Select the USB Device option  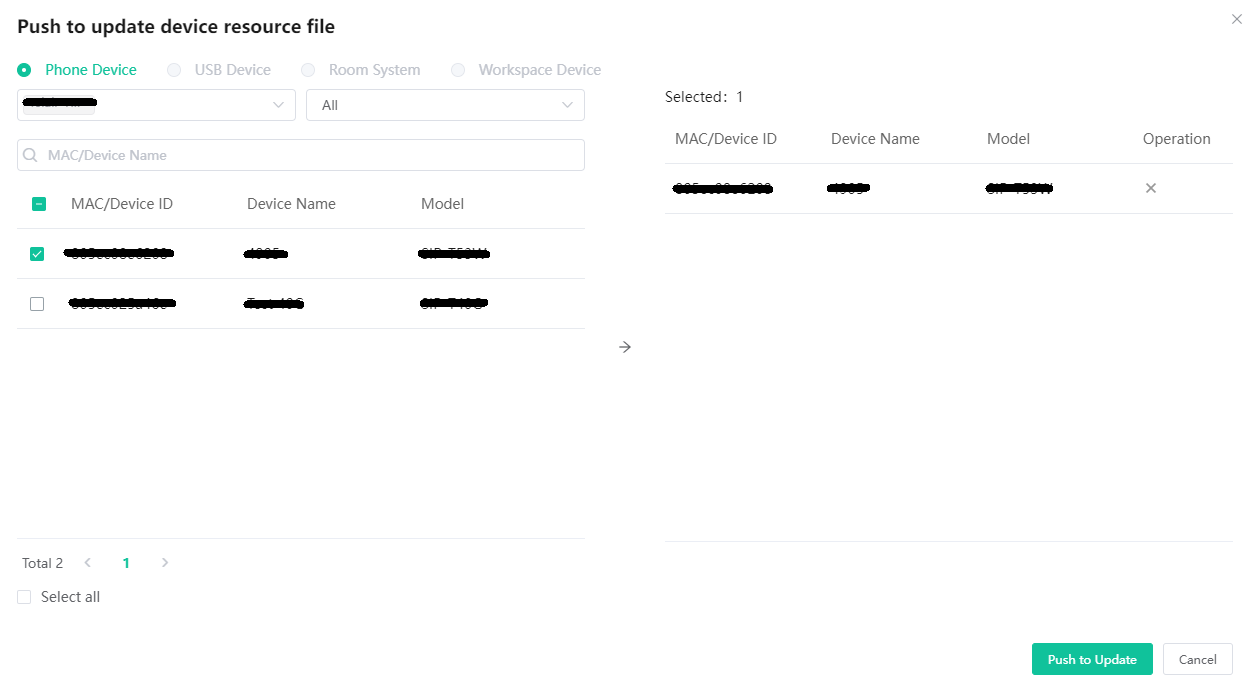coord(174,70)
